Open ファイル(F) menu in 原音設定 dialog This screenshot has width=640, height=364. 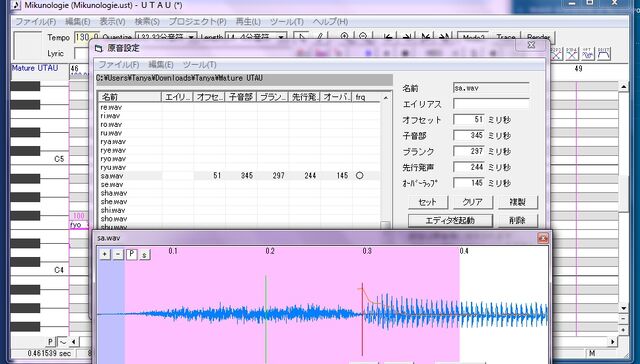119,64
